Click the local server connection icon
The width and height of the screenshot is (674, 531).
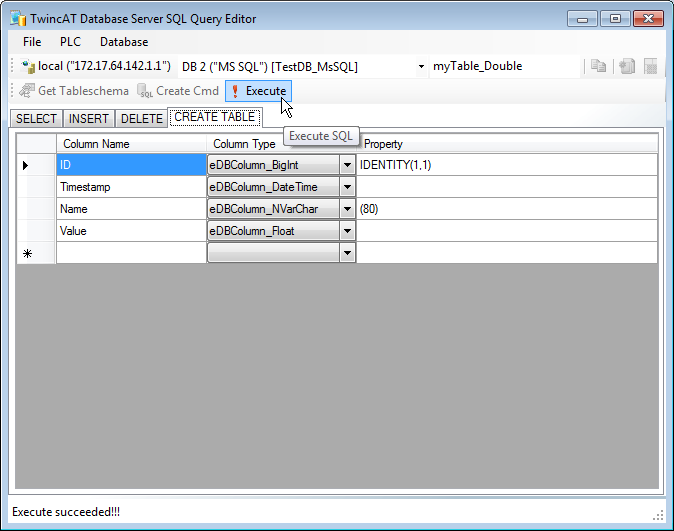[28, 67]
